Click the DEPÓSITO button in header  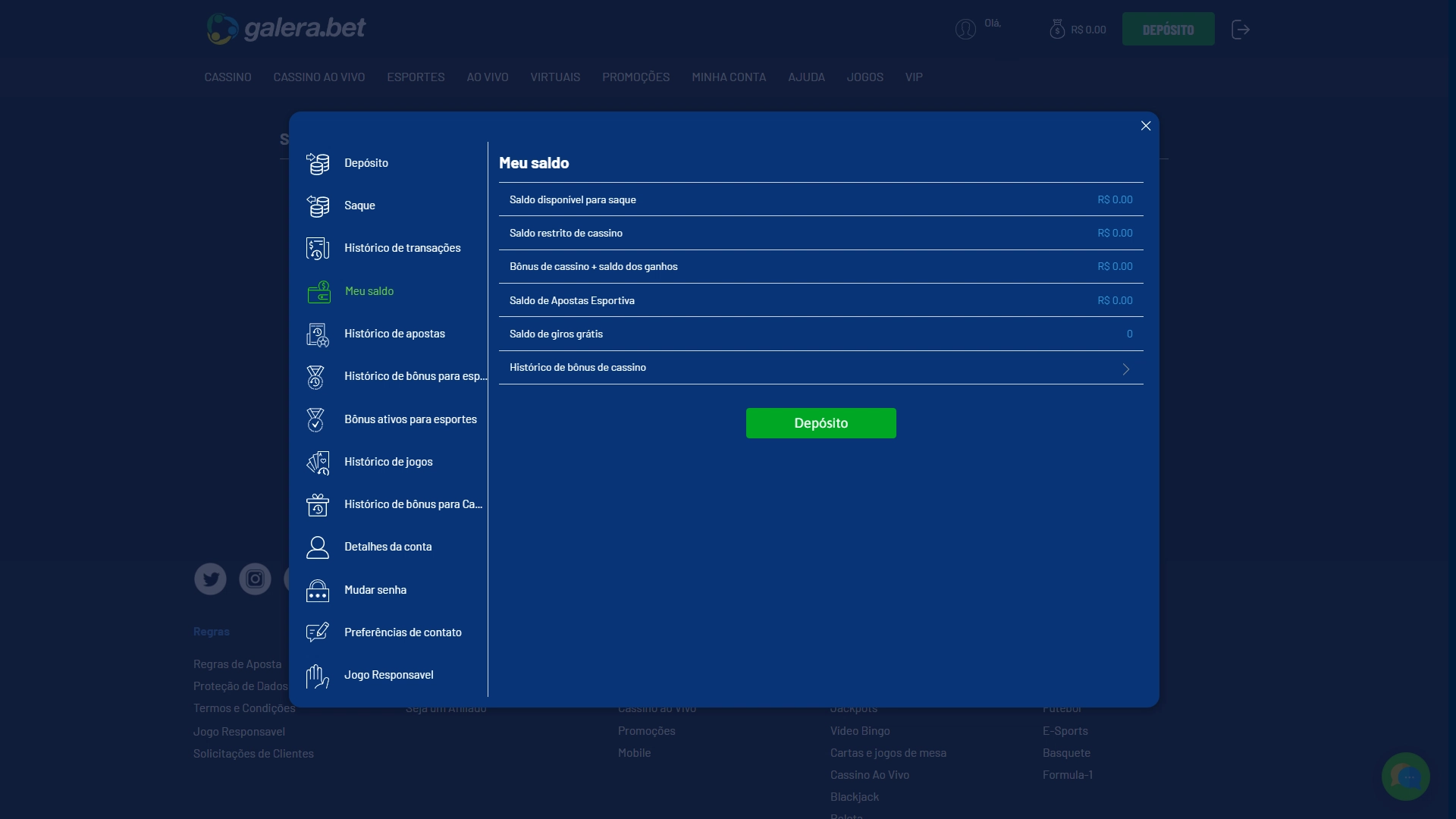[x=1168, y=29]
